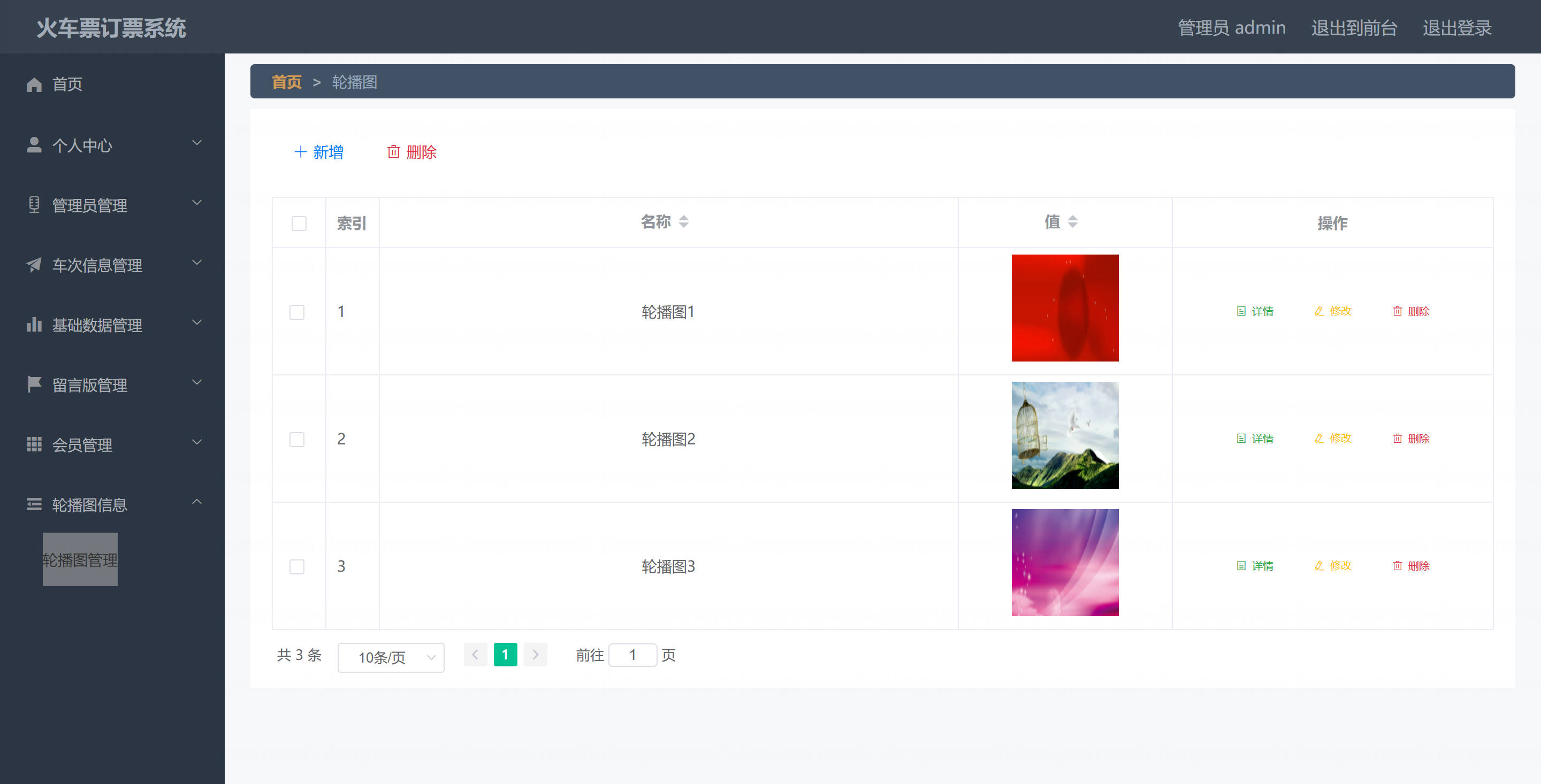Click the 详情 document icon for 轮播图1
1541x784 pixels.
[x=1241, y=311]
